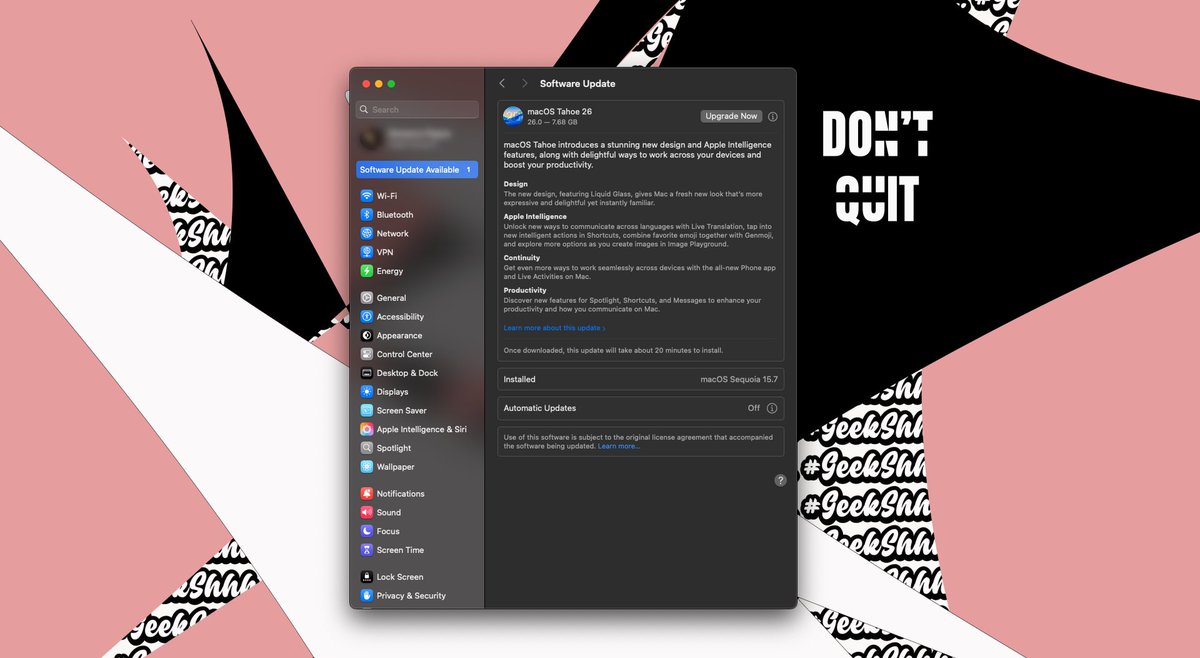Select the General gear icon
This screenshot has width=1200, height=658.
tap(367, 298)
